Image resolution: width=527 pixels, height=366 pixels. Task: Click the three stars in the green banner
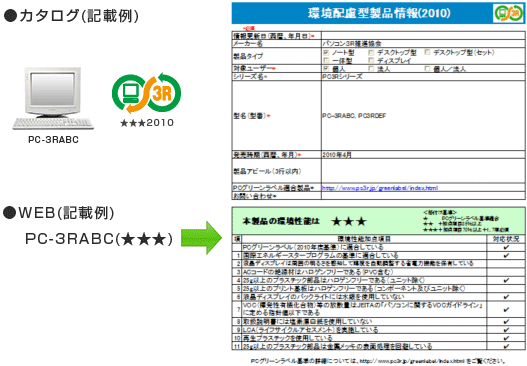(x=349, y=221)
